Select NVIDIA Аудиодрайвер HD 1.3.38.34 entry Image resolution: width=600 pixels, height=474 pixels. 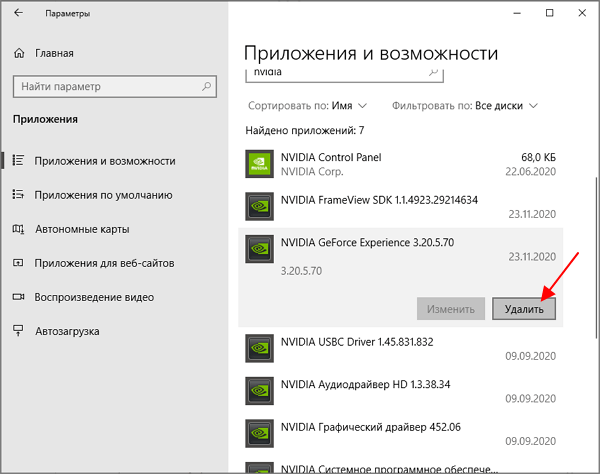click(401, 391)
